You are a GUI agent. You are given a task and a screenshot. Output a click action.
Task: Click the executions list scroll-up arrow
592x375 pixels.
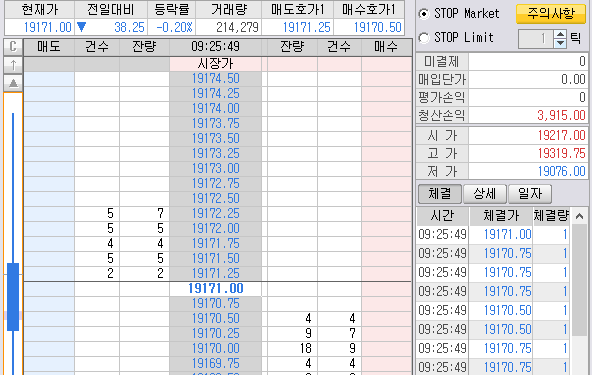(579, 216)
